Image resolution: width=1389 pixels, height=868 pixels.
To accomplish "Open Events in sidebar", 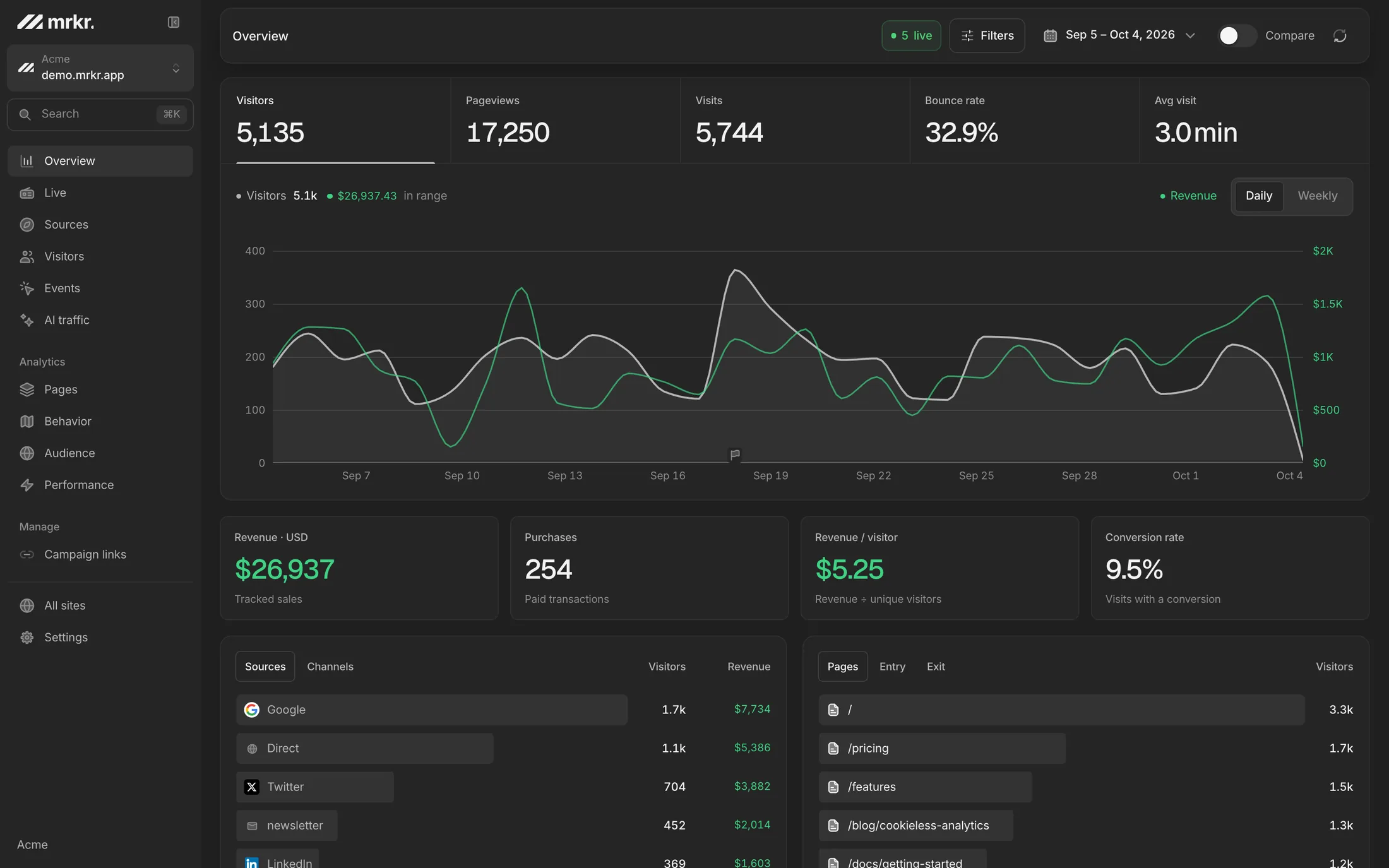I will tap(100, 288).
